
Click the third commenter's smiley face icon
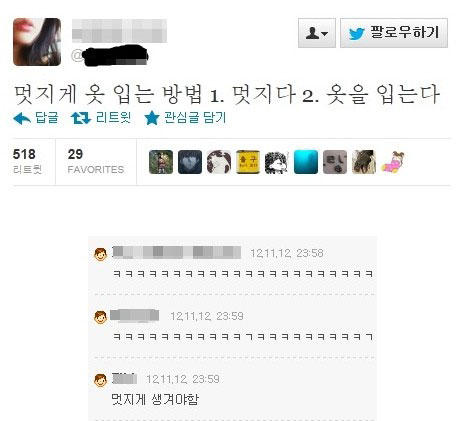click(100, 380)
